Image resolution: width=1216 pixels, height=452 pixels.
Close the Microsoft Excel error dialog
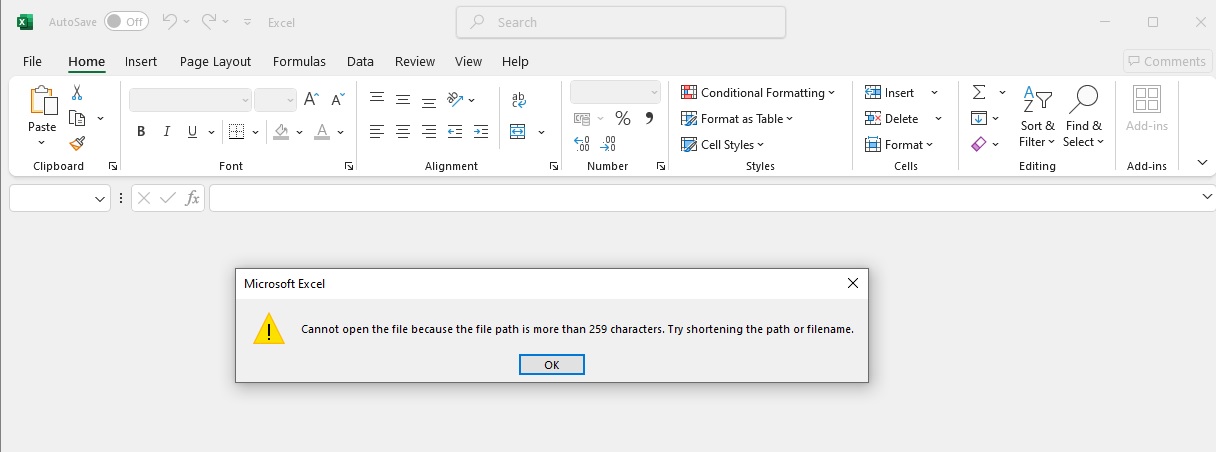852,283
